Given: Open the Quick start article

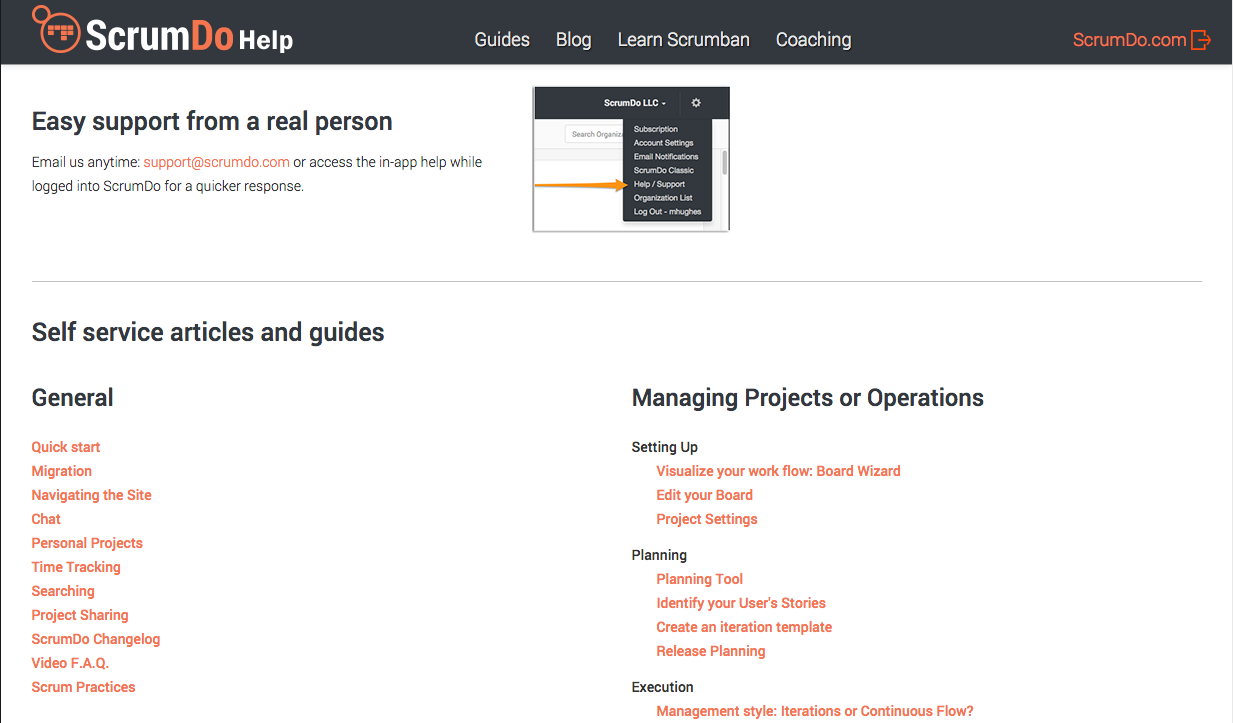Looking at the screenshot, I should [x=66, y=447].
